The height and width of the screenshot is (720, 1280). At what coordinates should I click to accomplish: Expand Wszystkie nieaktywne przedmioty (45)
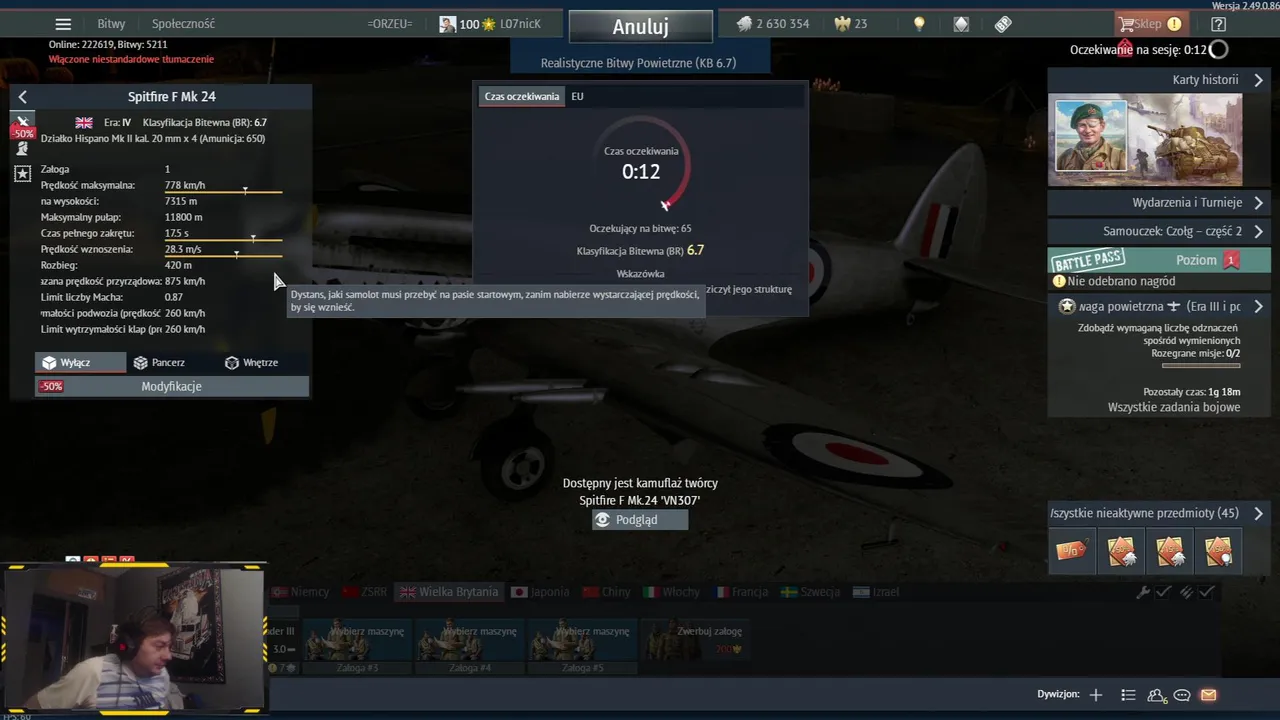(1159, 514)
